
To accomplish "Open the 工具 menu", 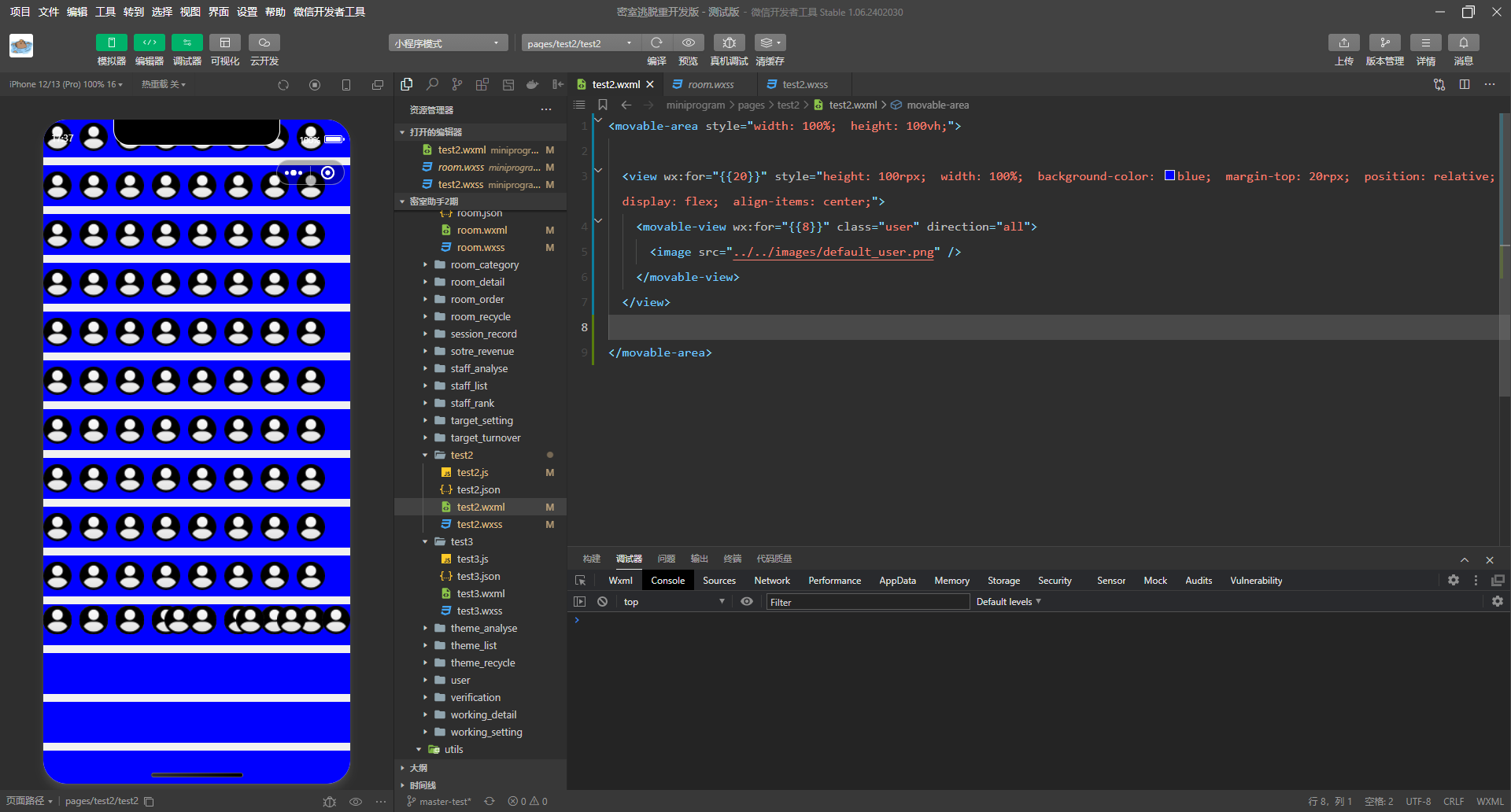I will [x=105, y=12].
